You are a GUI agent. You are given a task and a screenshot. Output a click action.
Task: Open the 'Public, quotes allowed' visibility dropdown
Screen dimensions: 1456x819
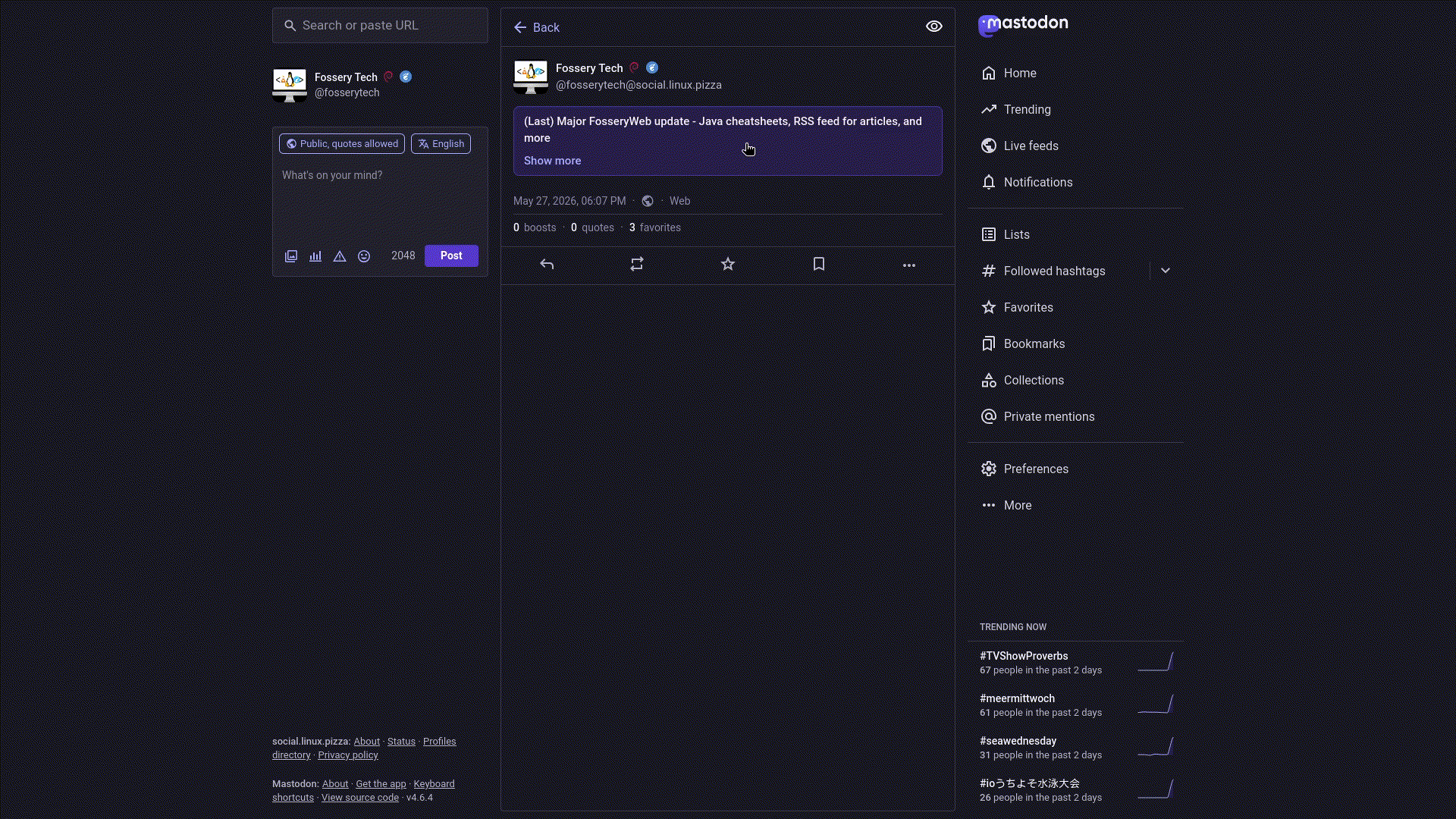[x=342, y=144]
